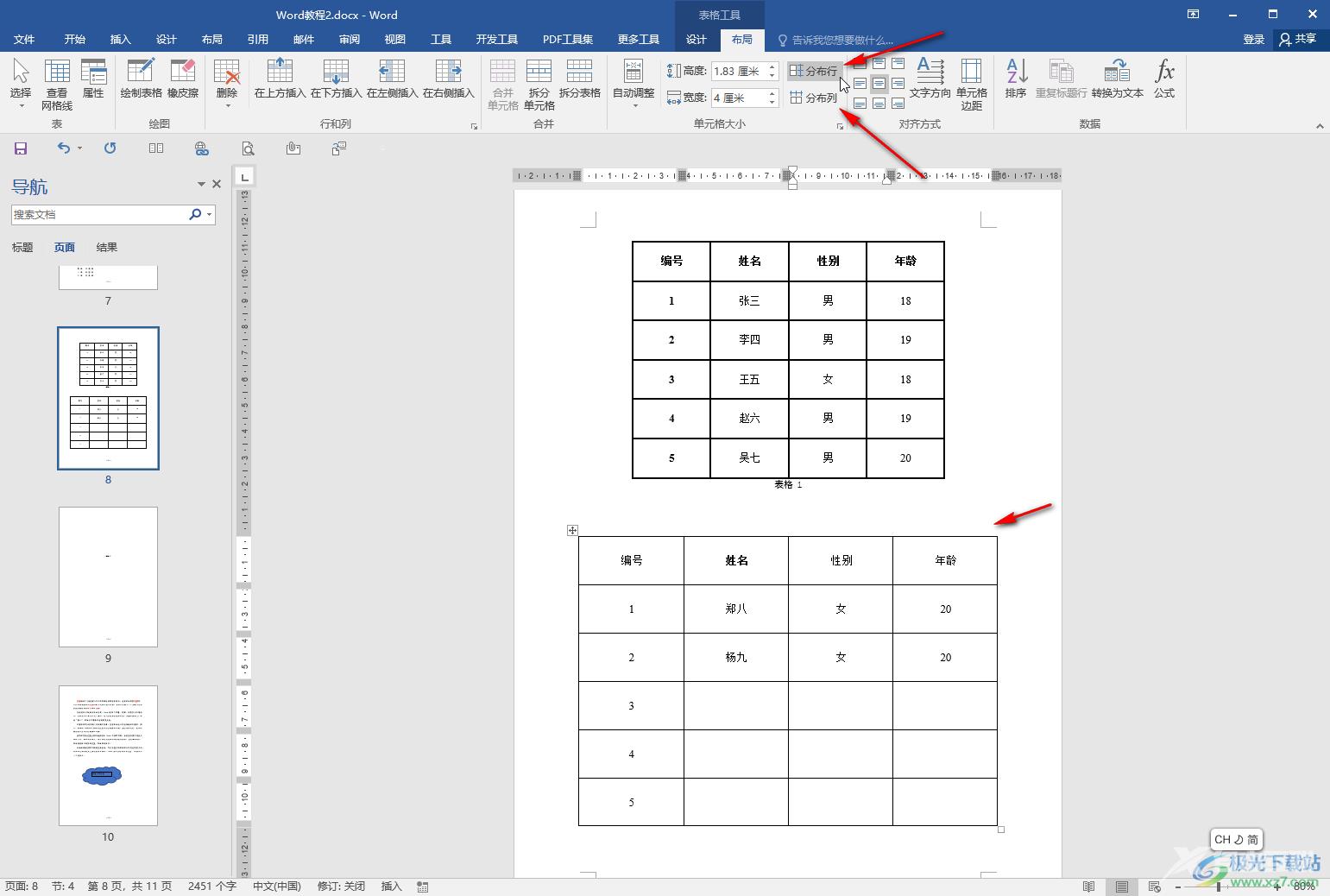The image size is (1330, 896).
Task: Click the Search document (搜索文档) field
Action: [x=99, y=214]
